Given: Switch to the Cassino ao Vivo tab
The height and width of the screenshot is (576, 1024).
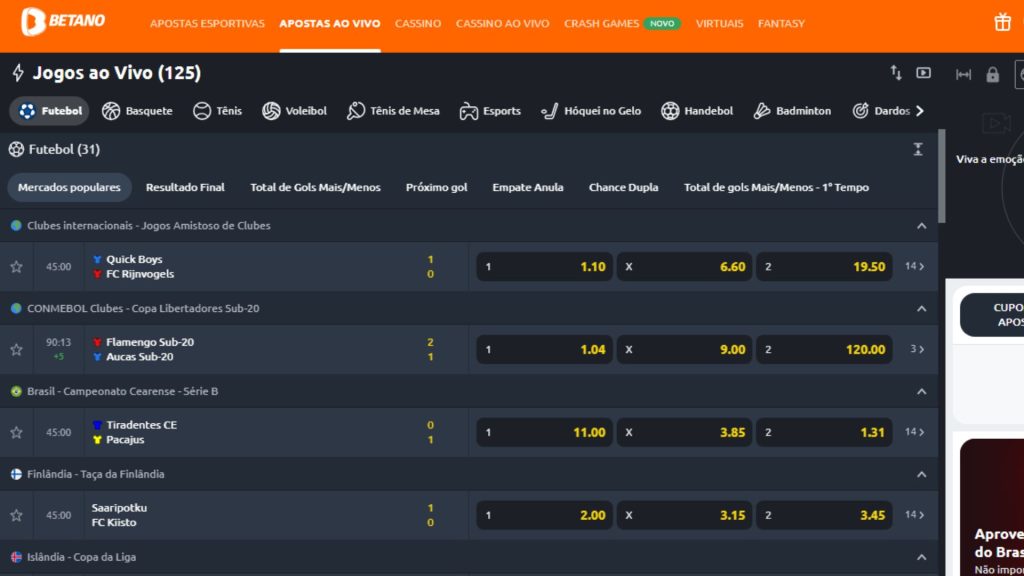Looking at the screenshot, I should tap(502, 23).
